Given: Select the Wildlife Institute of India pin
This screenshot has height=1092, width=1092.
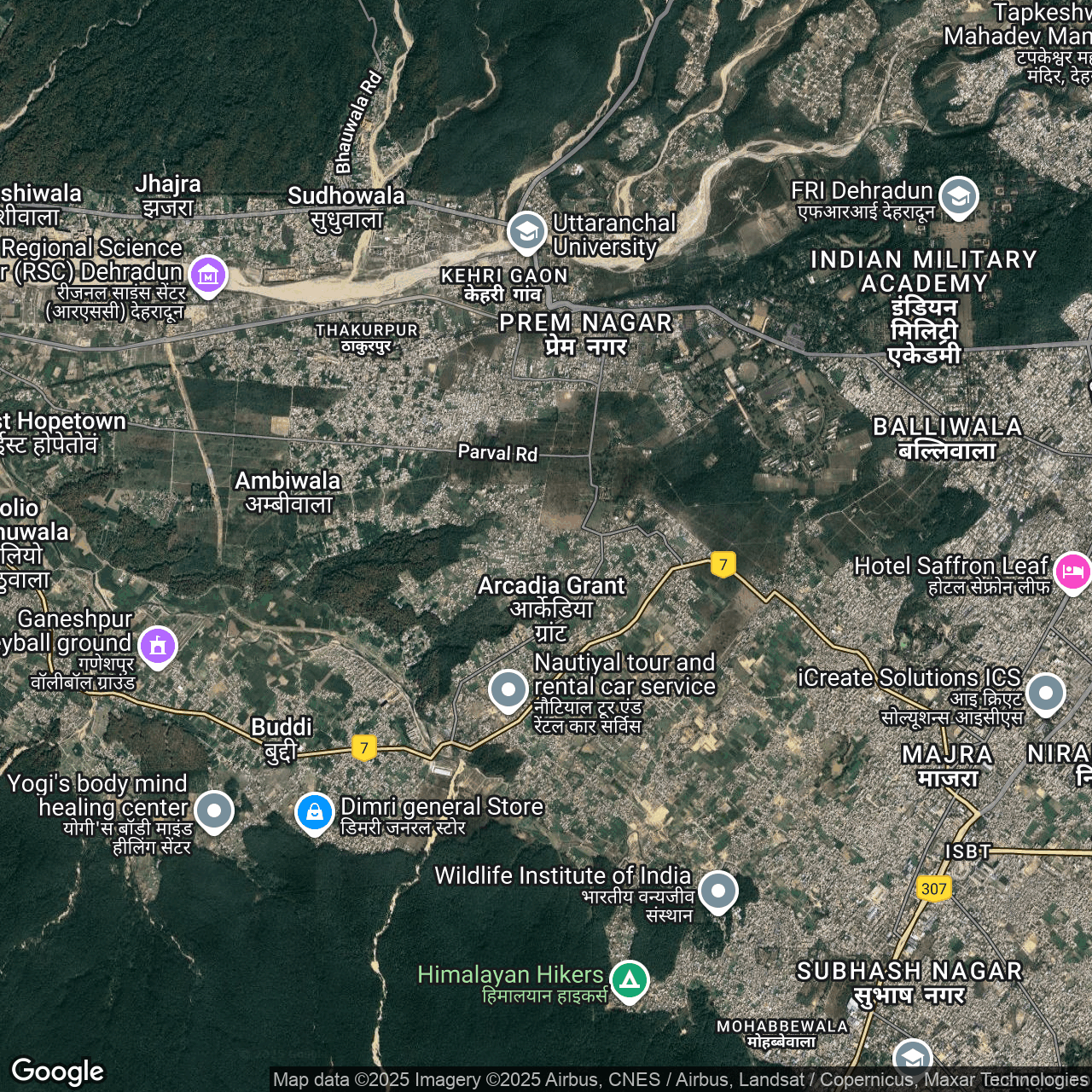Looking at the screenshot, I should click(x=718, y=891).
